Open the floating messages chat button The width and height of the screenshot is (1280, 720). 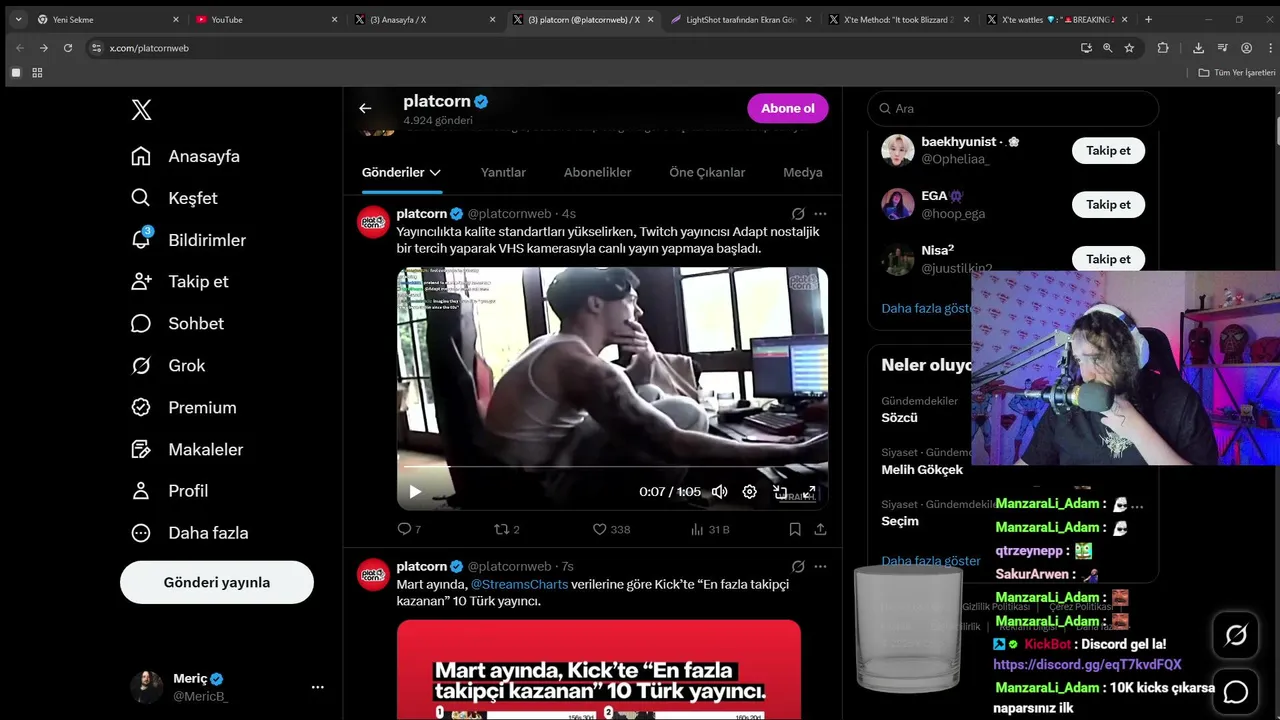1236,692
